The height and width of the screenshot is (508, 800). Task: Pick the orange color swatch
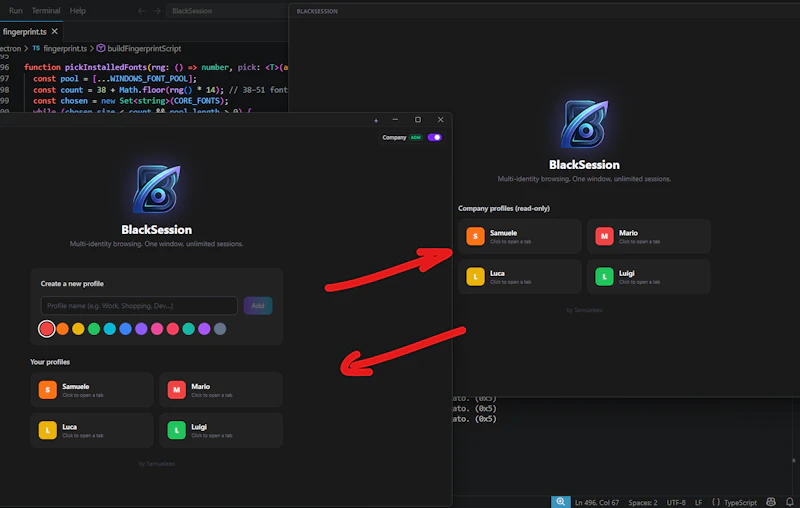coord(63,329)
